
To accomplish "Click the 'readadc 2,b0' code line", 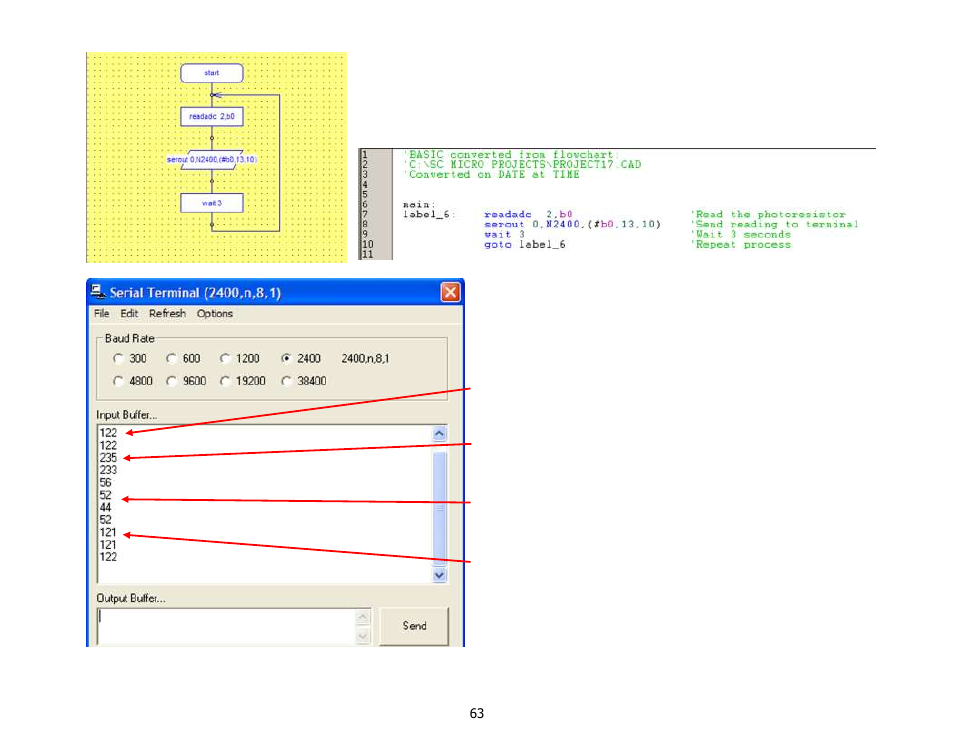I will 528,214.
